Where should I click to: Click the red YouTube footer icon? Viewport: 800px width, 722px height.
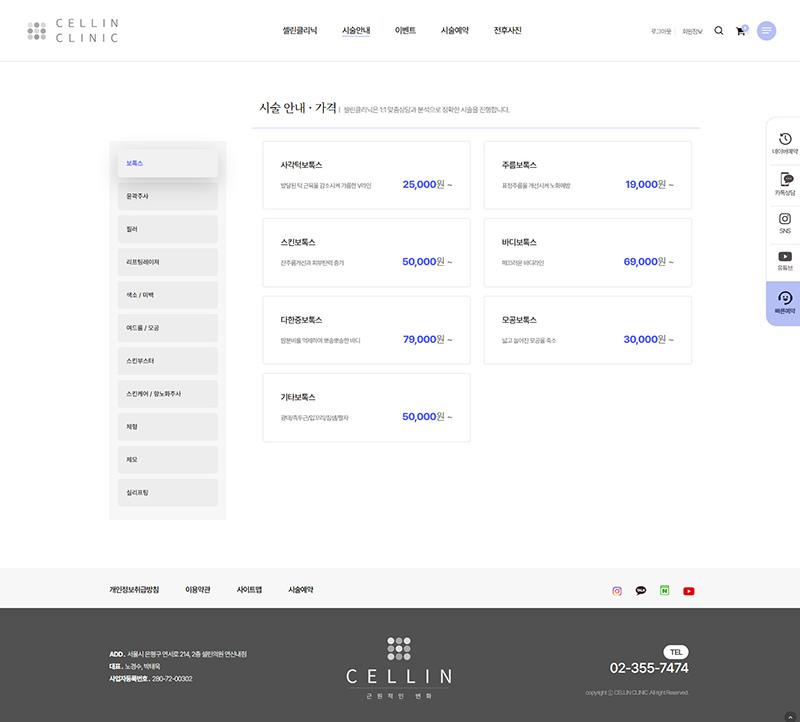point(689,591)
